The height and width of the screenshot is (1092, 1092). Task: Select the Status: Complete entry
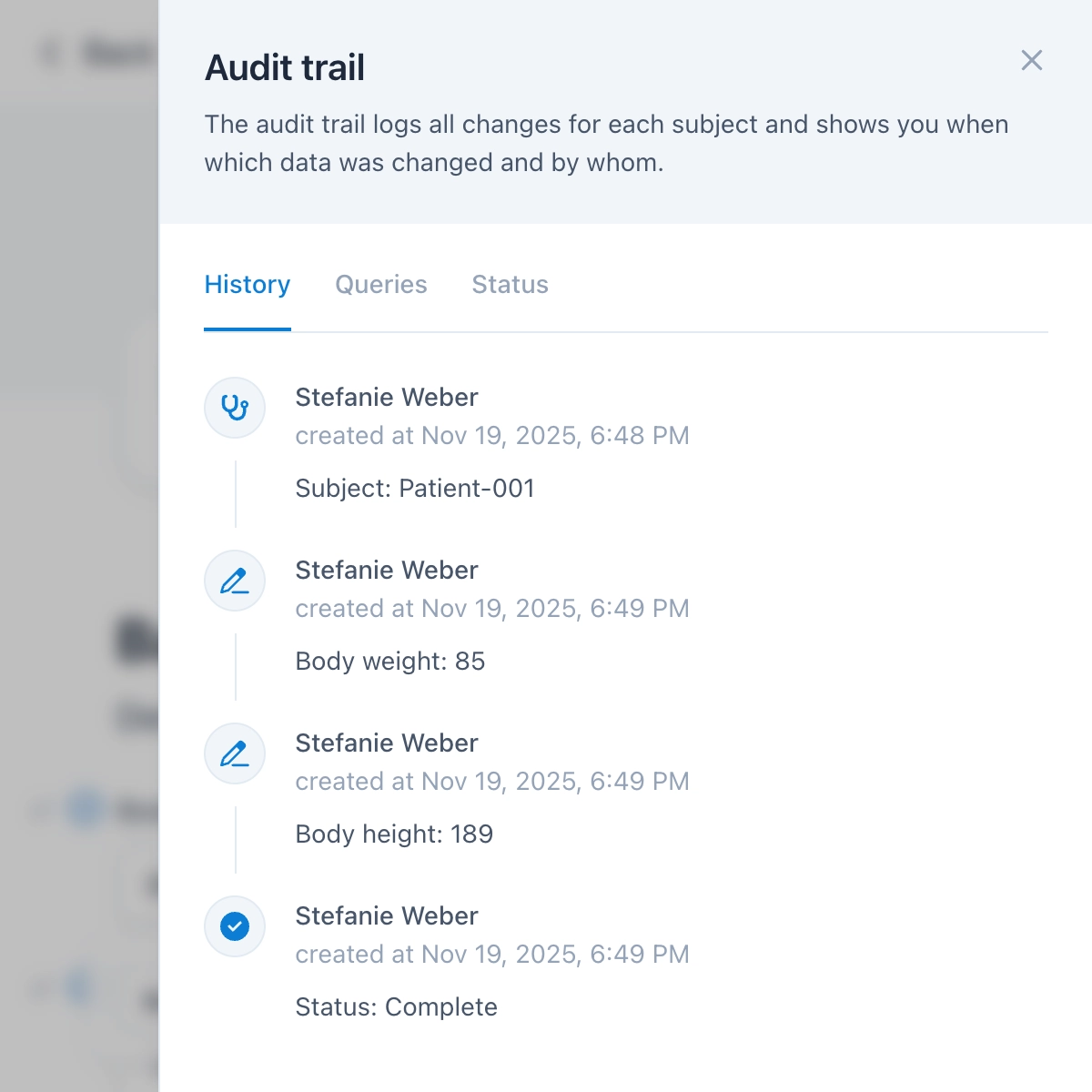396,1006
